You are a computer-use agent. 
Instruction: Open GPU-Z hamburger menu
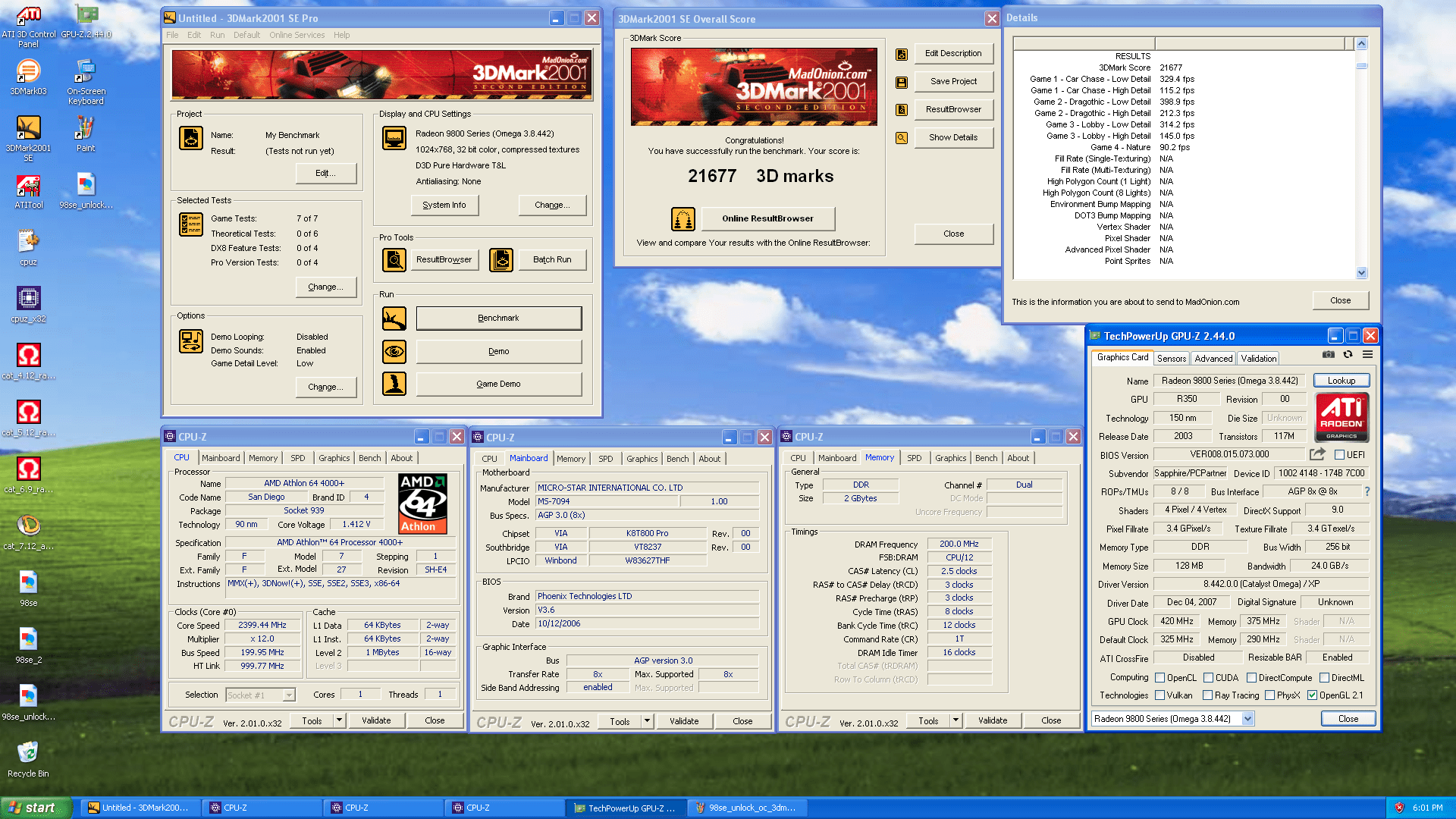tap(1367, 354)
